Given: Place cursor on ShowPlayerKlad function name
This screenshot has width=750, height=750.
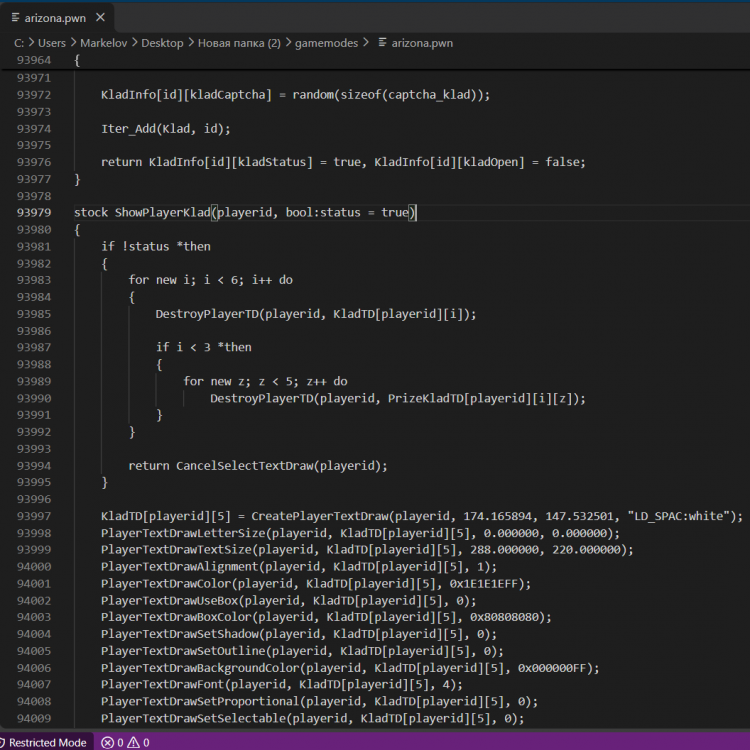Looking at the screenshot, I should click(x=163, y=212).
